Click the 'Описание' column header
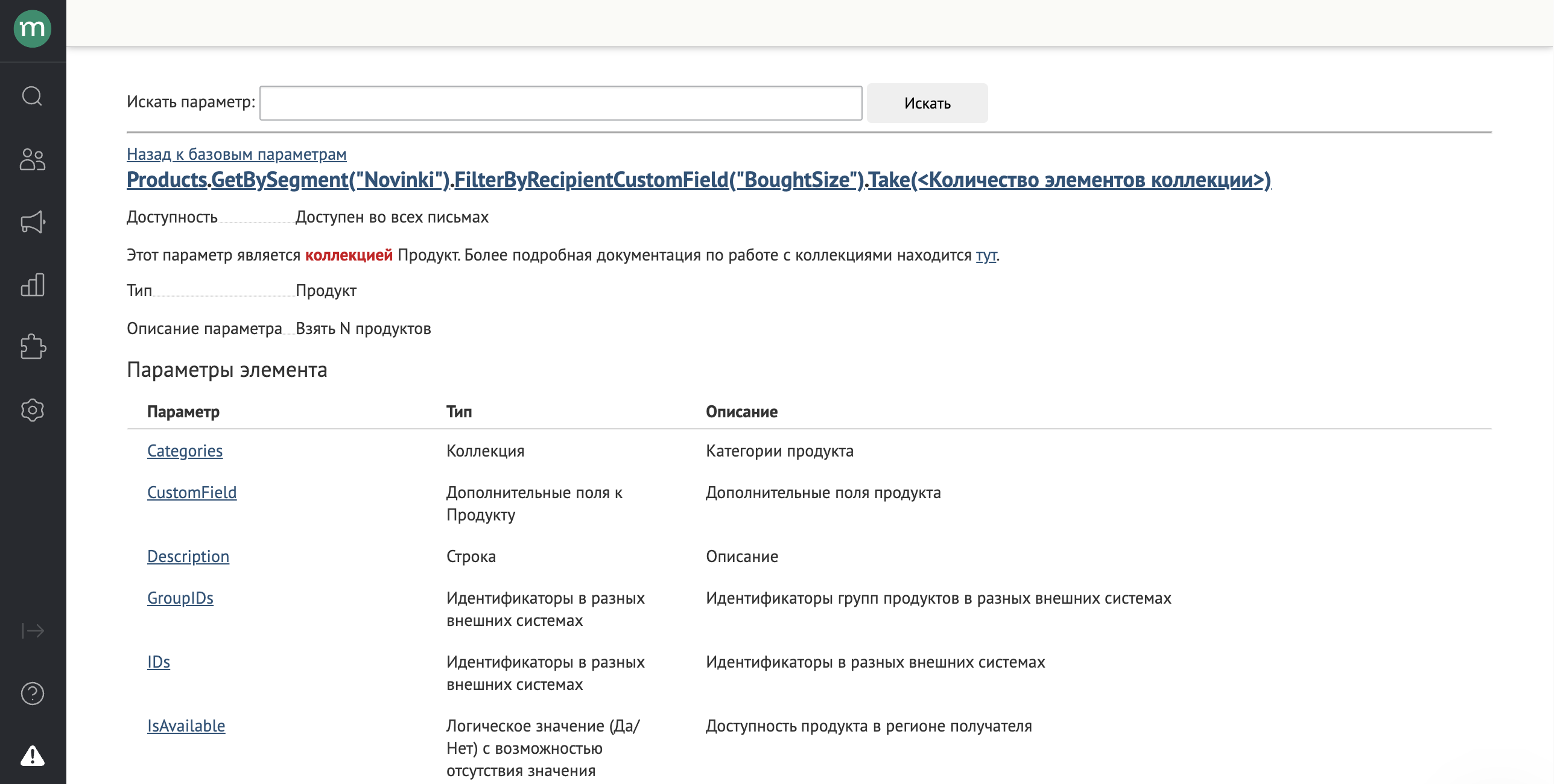 (x=742, y=412)
